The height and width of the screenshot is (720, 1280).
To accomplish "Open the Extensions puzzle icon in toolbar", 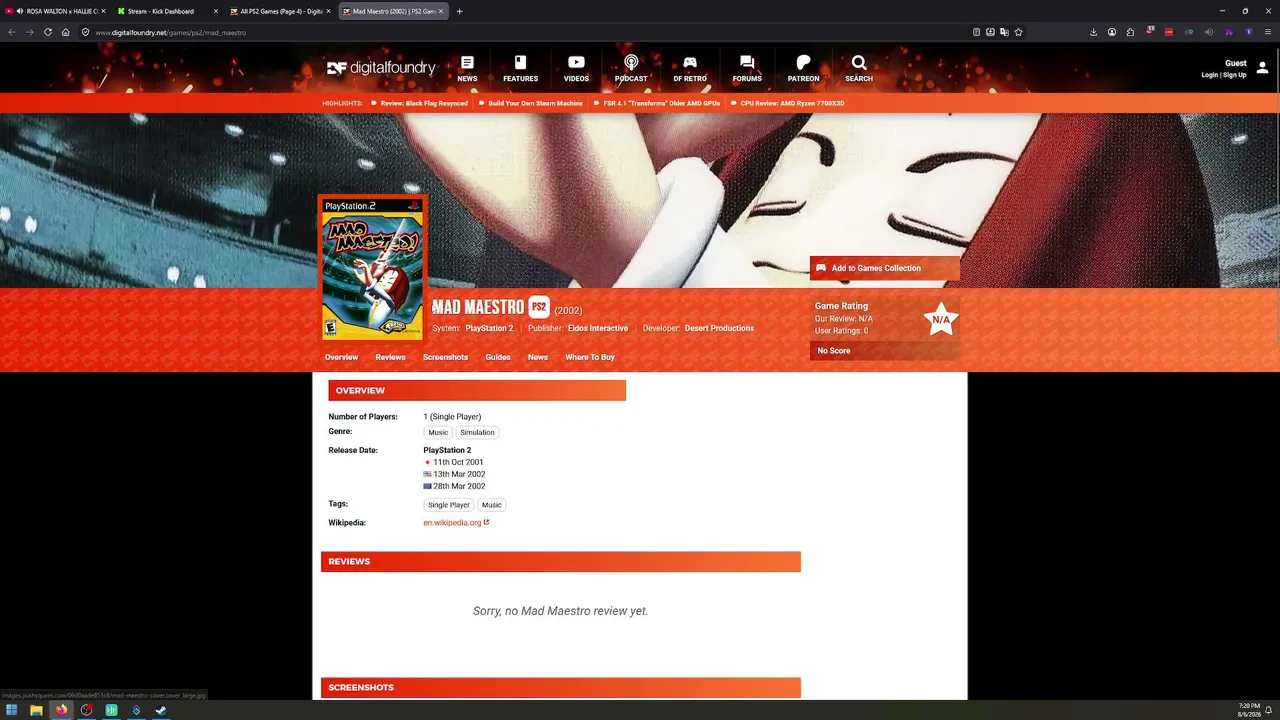I will [x=1130, y=32].
